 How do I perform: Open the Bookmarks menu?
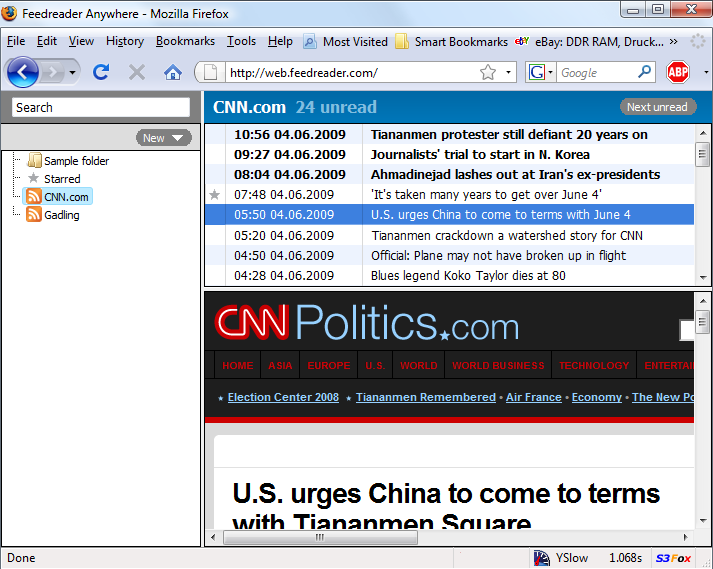185,41
